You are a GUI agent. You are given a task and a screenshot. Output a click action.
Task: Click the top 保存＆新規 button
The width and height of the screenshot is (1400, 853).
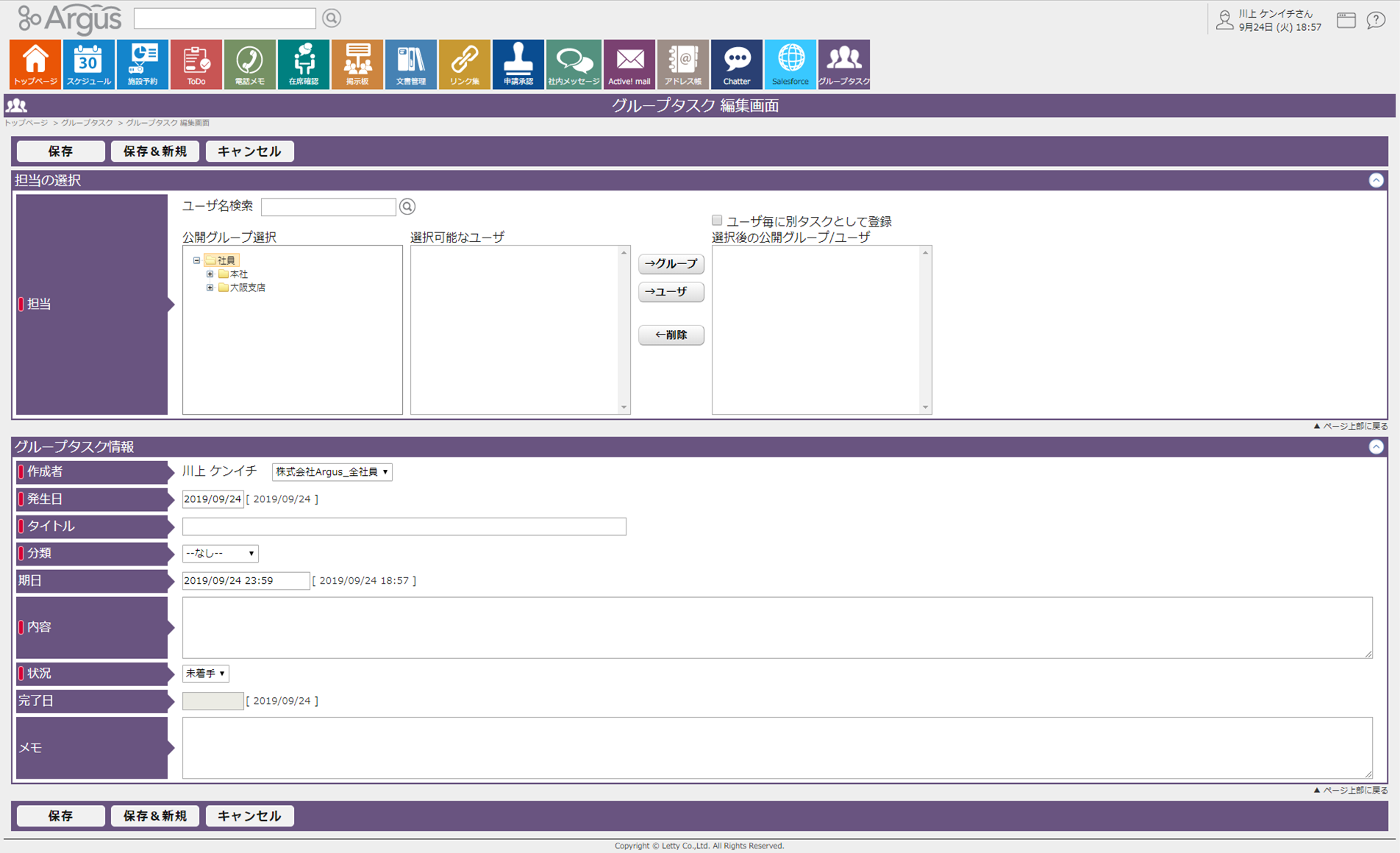pyautogui.click(x=155, y=151)
